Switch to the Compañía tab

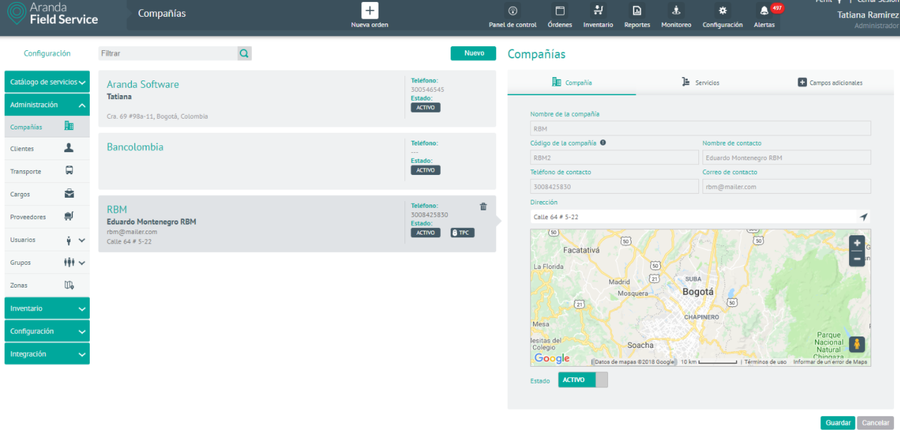tap(572, 83)
